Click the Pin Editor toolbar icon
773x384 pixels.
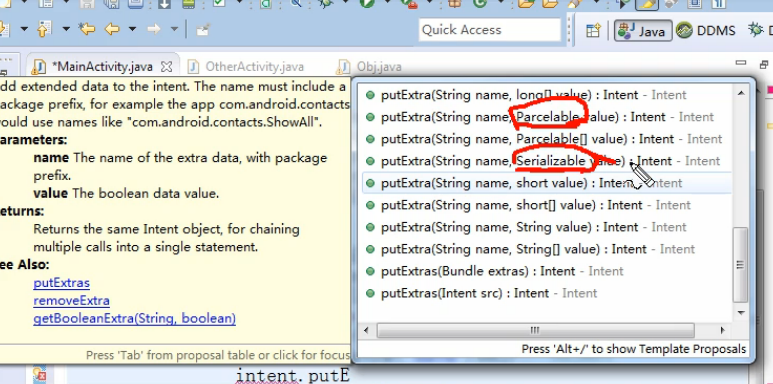(x=203, y=30)
